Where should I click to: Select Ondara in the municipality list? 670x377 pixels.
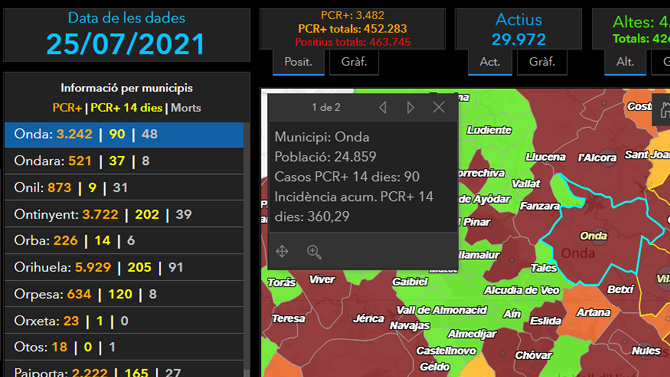(124, 161)
